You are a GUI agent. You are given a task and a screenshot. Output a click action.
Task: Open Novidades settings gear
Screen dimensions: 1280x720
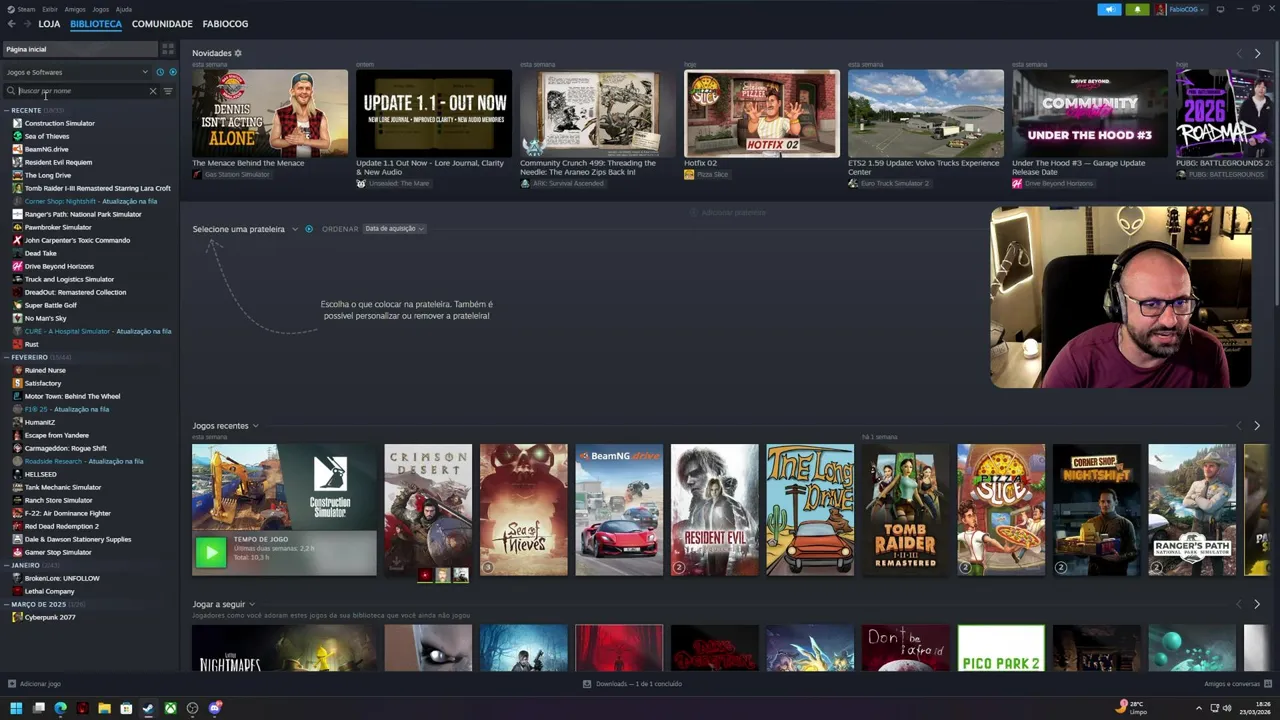tap(238, 53)
